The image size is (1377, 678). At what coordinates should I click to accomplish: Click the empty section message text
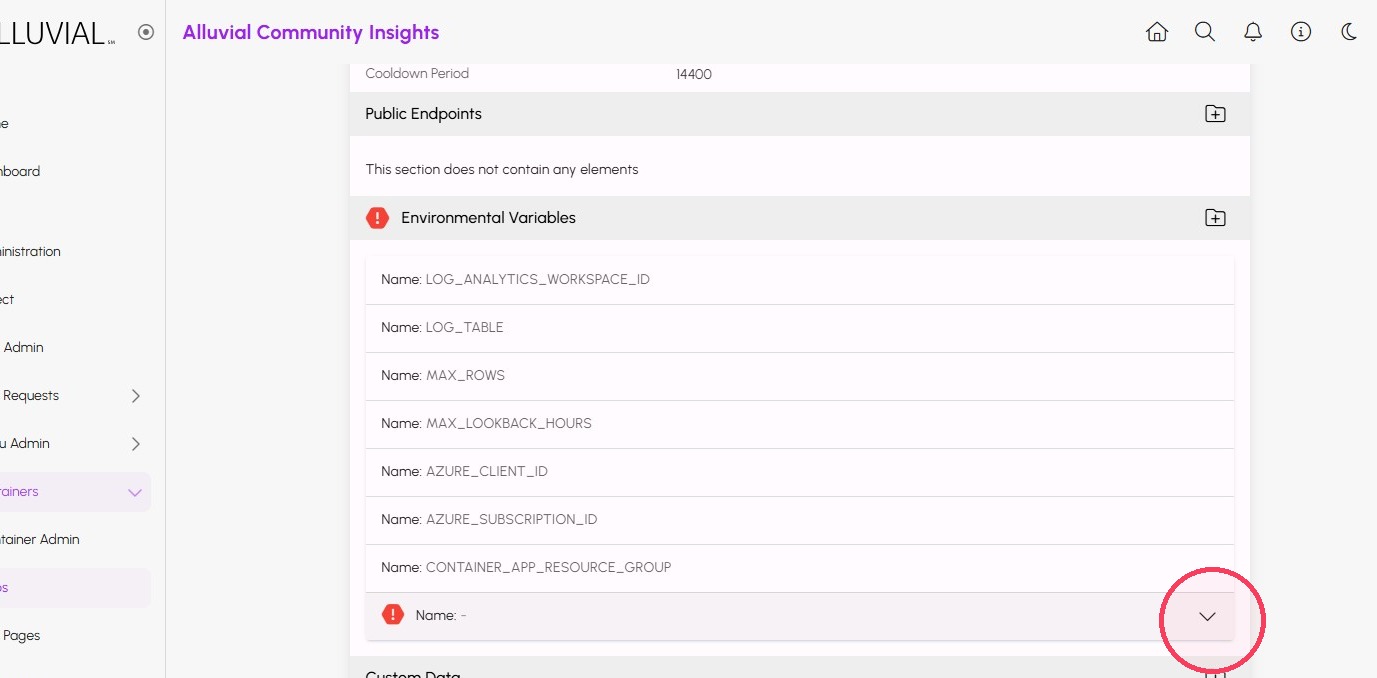click(x=502, y=170)
